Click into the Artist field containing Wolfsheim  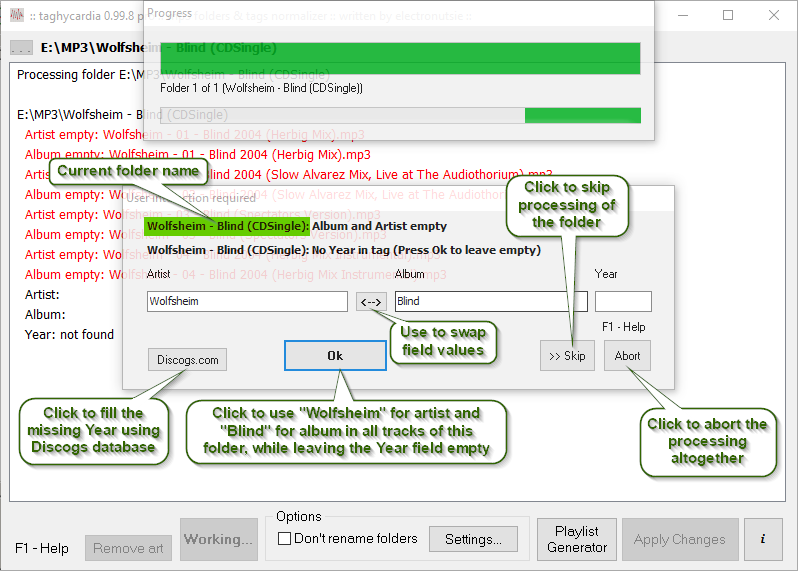247,301
